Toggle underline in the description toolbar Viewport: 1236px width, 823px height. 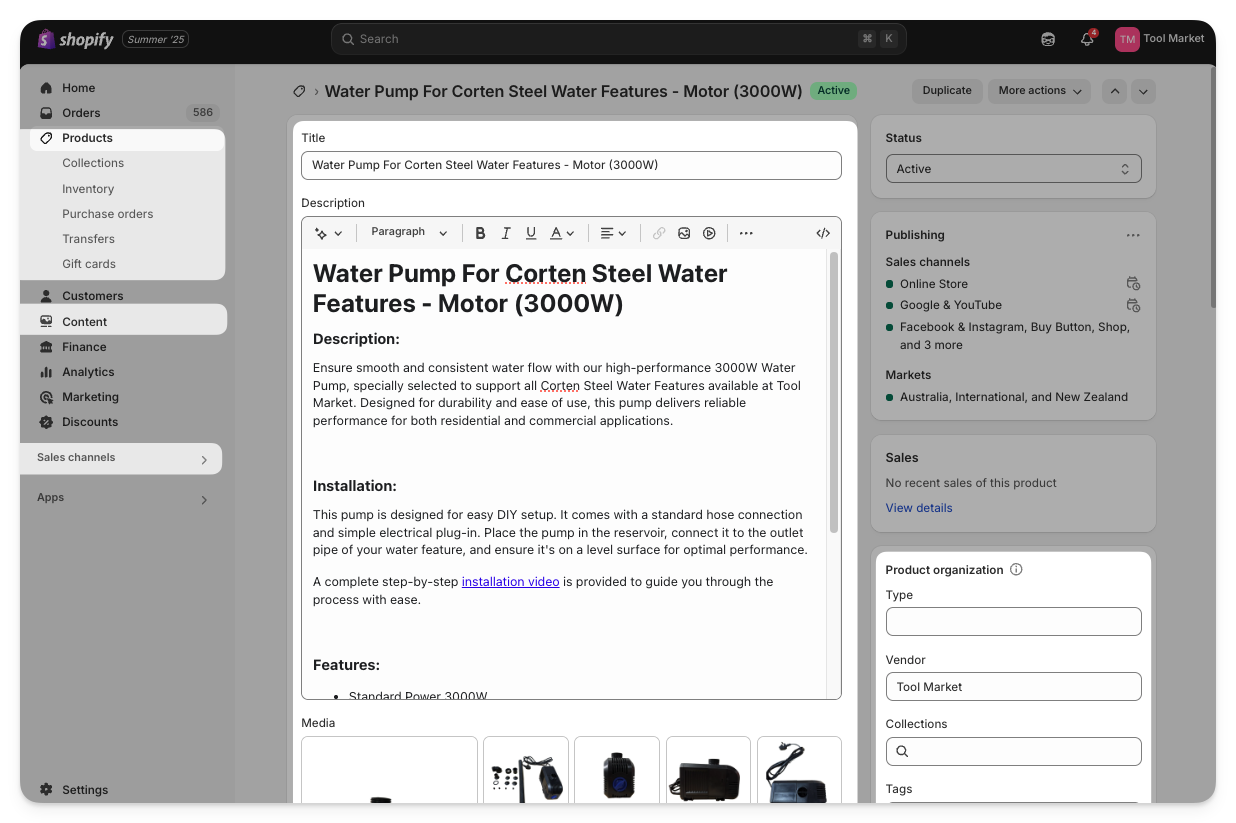[x=531, y=233]
